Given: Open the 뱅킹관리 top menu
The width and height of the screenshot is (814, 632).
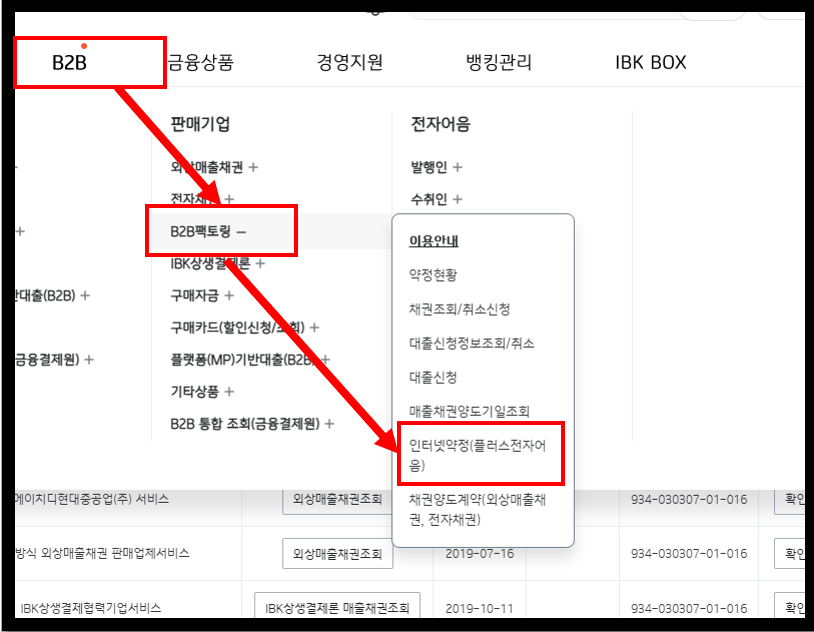Looking at the screenshot, I should [x=498, y=62].
